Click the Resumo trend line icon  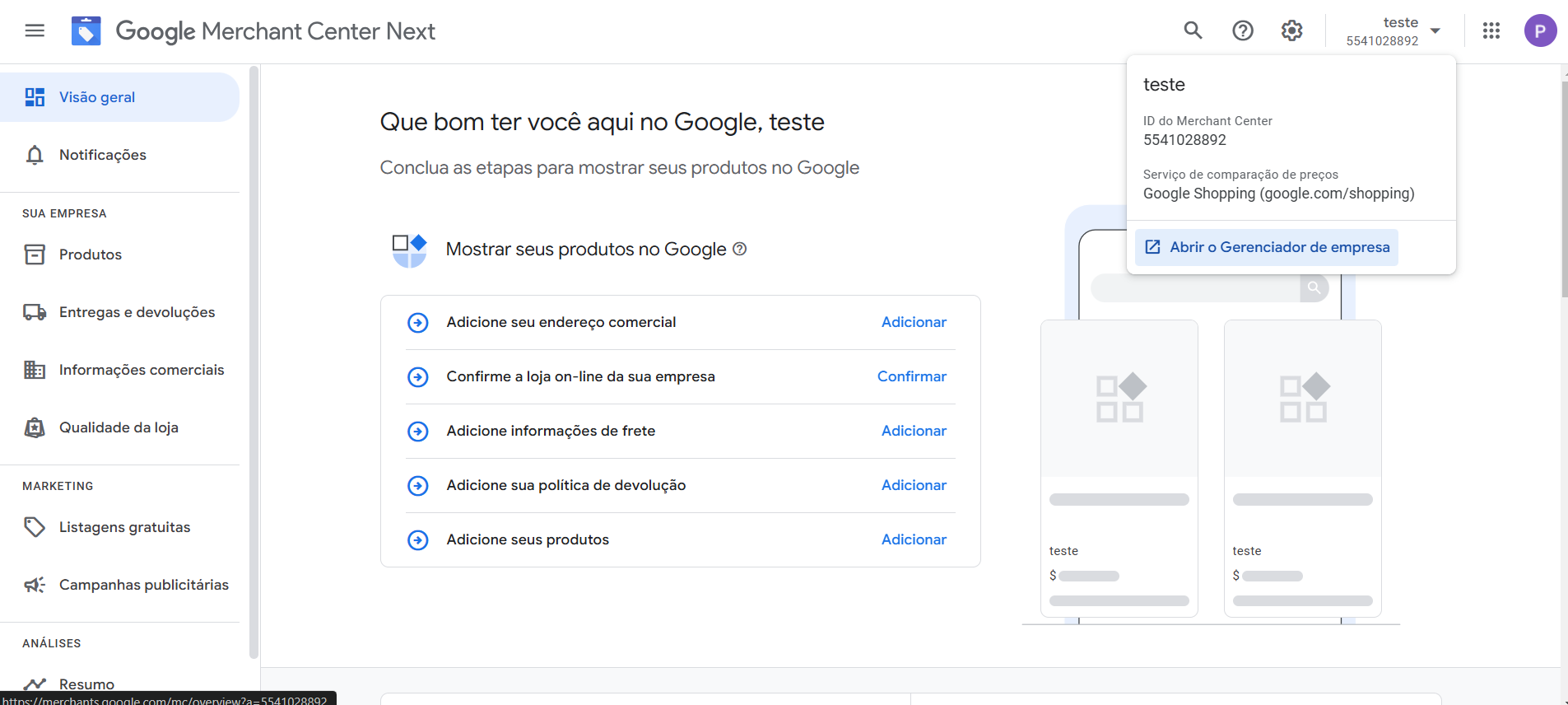coord(35,684)
